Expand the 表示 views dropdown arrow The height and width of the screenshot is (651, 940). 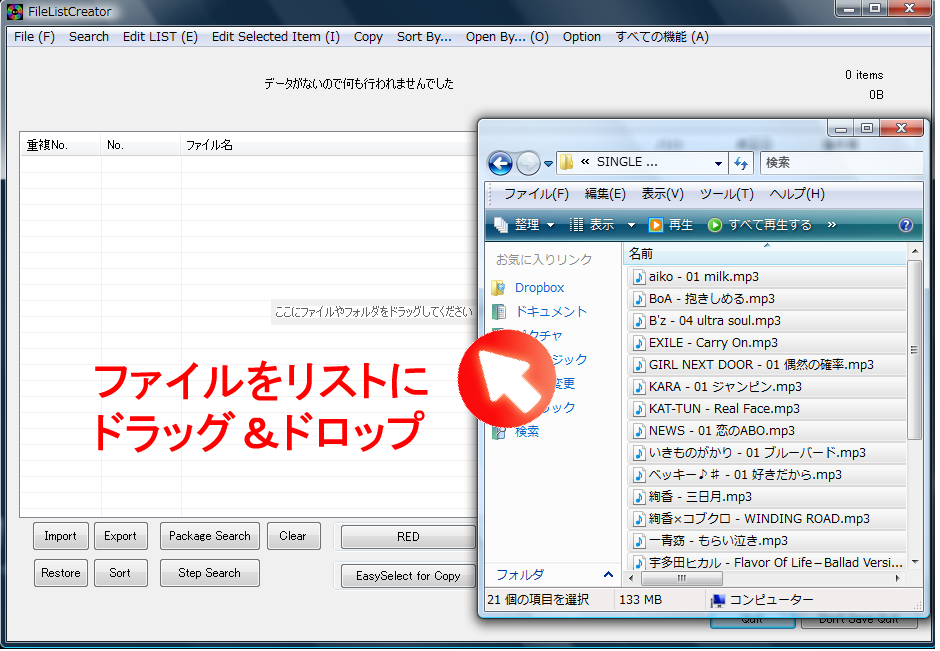(631, 225)
